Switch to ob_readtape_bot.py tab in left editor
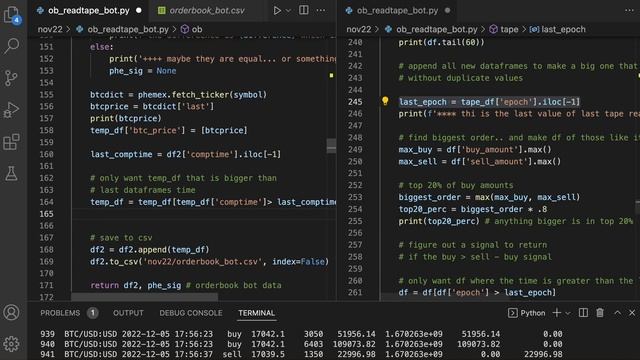640x360 pixels. tap(89, 11)
